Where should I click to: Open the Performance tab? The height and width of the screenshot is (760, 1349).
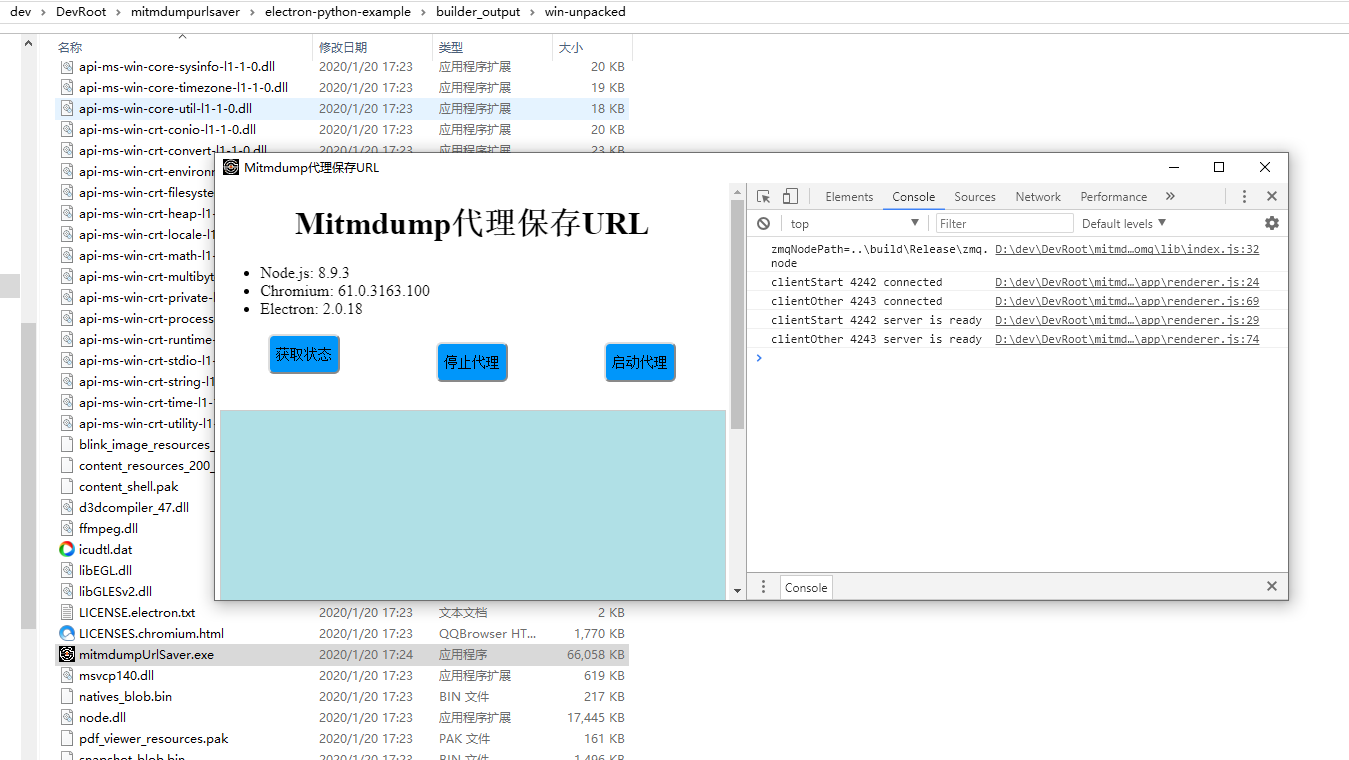pos(1114,197)
